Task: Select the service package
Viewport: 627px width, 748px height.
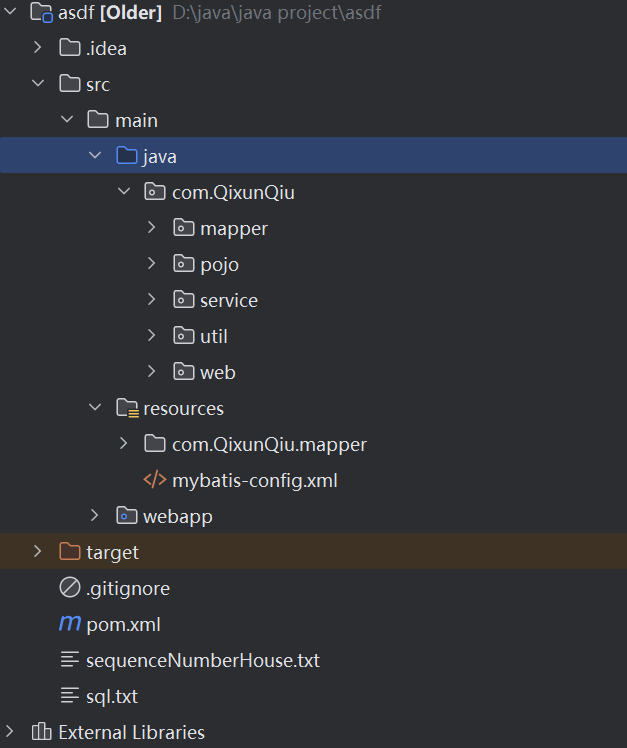Action: pos(228,300)
